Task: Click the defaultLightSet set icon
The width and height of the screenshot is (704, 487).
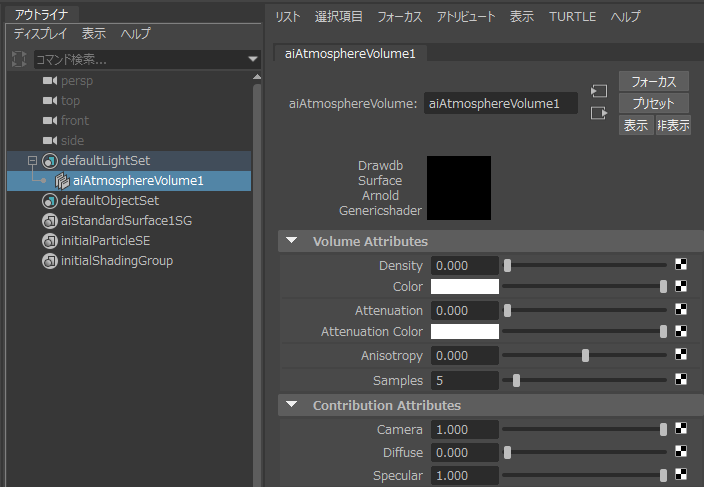Action: point(50,161)
